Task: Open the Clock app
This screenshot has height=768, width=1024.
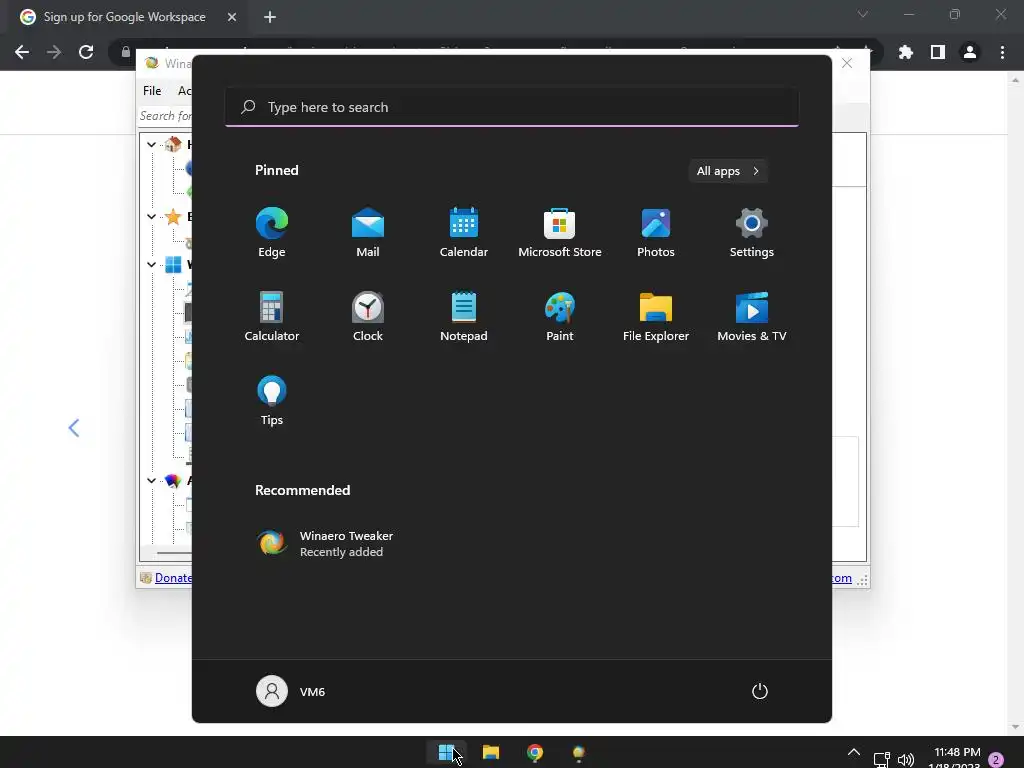Action: point(368,316)
